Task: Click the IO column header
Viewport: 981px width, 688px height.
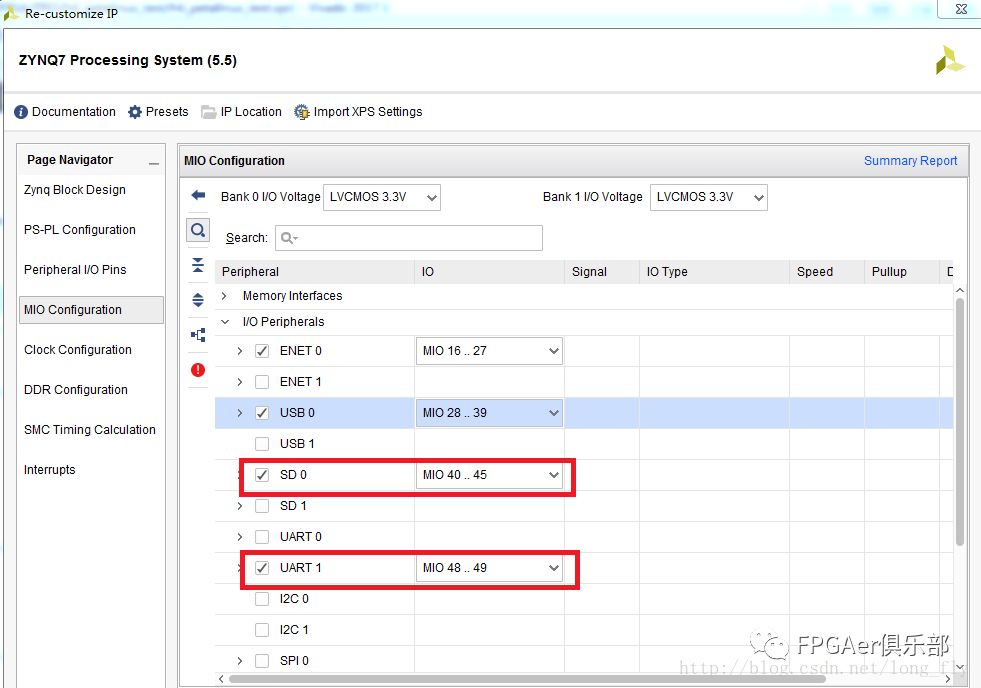Action: (x=489, y=271)
